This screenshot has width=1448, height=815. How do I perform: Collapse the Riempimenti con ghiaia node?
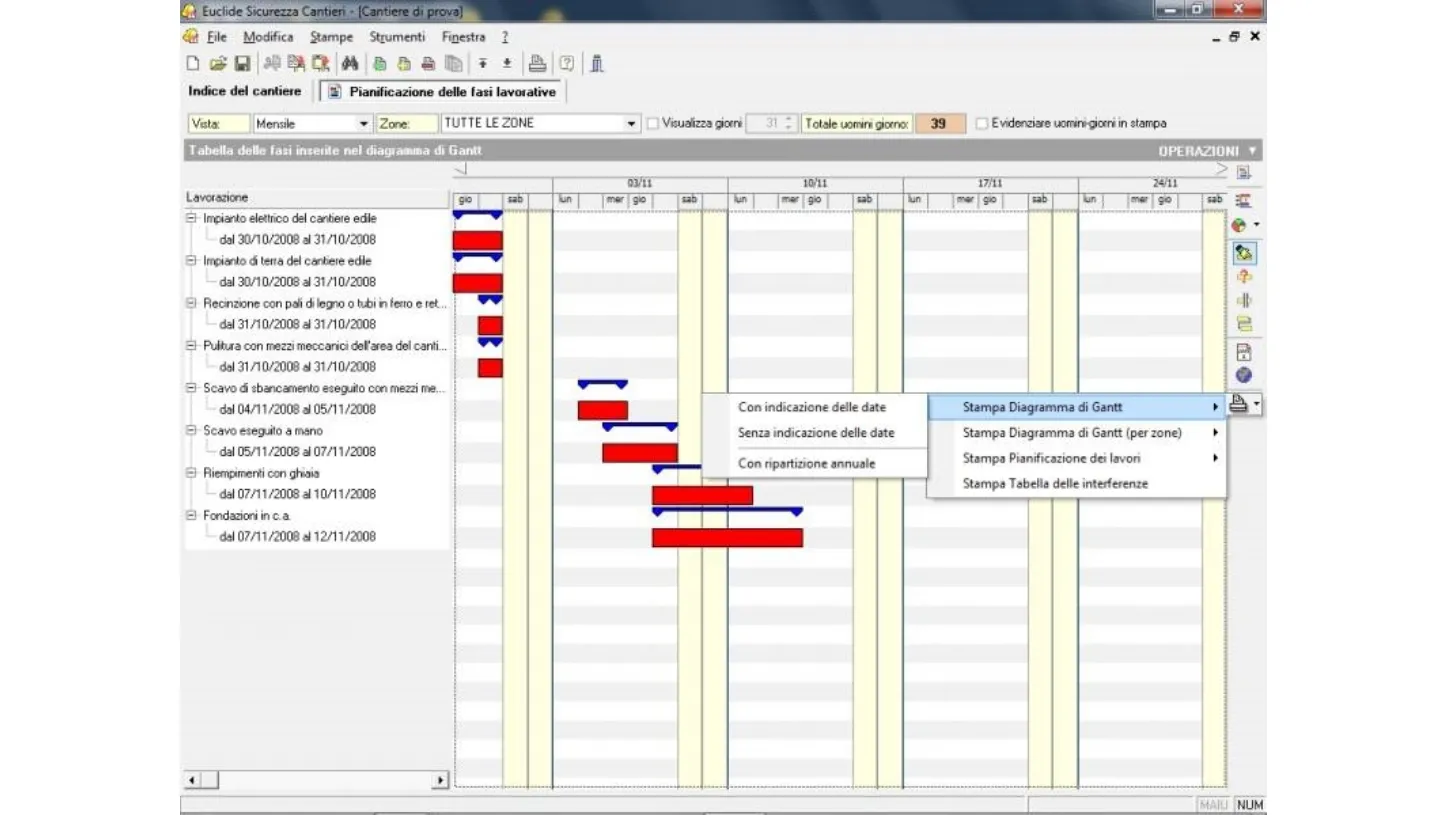pos(191,473)
